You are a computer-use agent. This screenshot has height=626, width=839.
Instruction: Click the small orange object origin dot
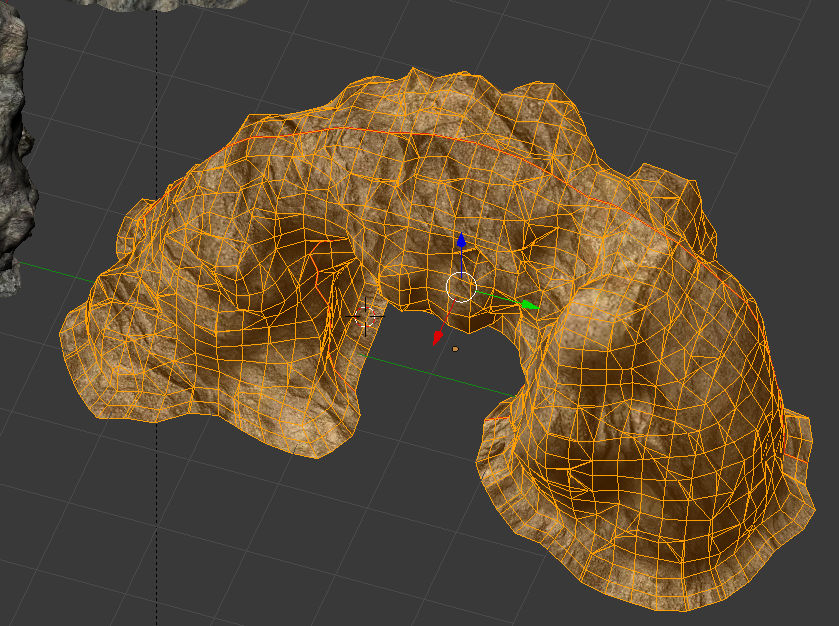pos(455,349)
